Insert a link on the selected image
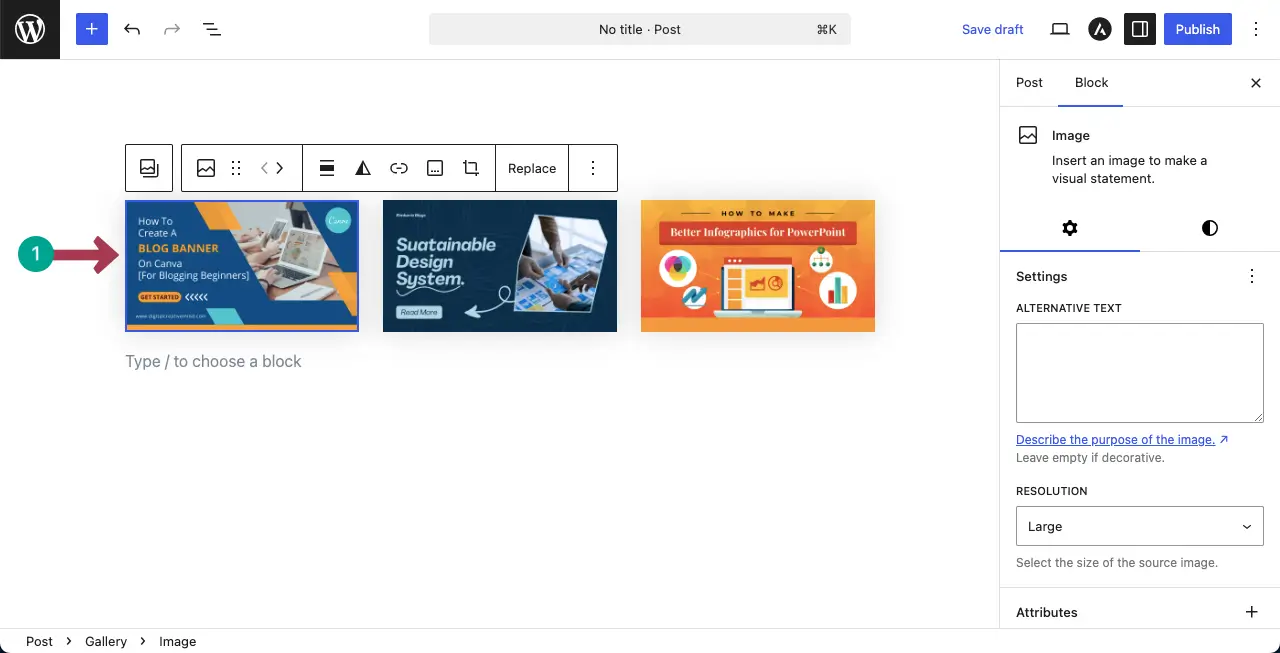Image resolution: width=1280 pixels, height=653 pixels. (399, 168)
